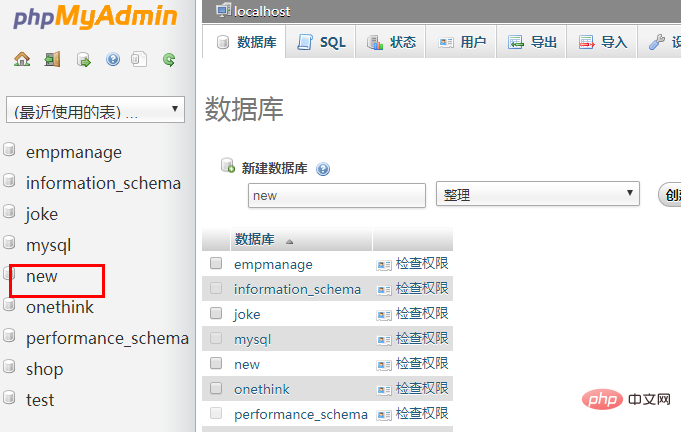Click database icon beside empmanage in sidebar
This screenshot has width=681, height=432.
point(9,149)
